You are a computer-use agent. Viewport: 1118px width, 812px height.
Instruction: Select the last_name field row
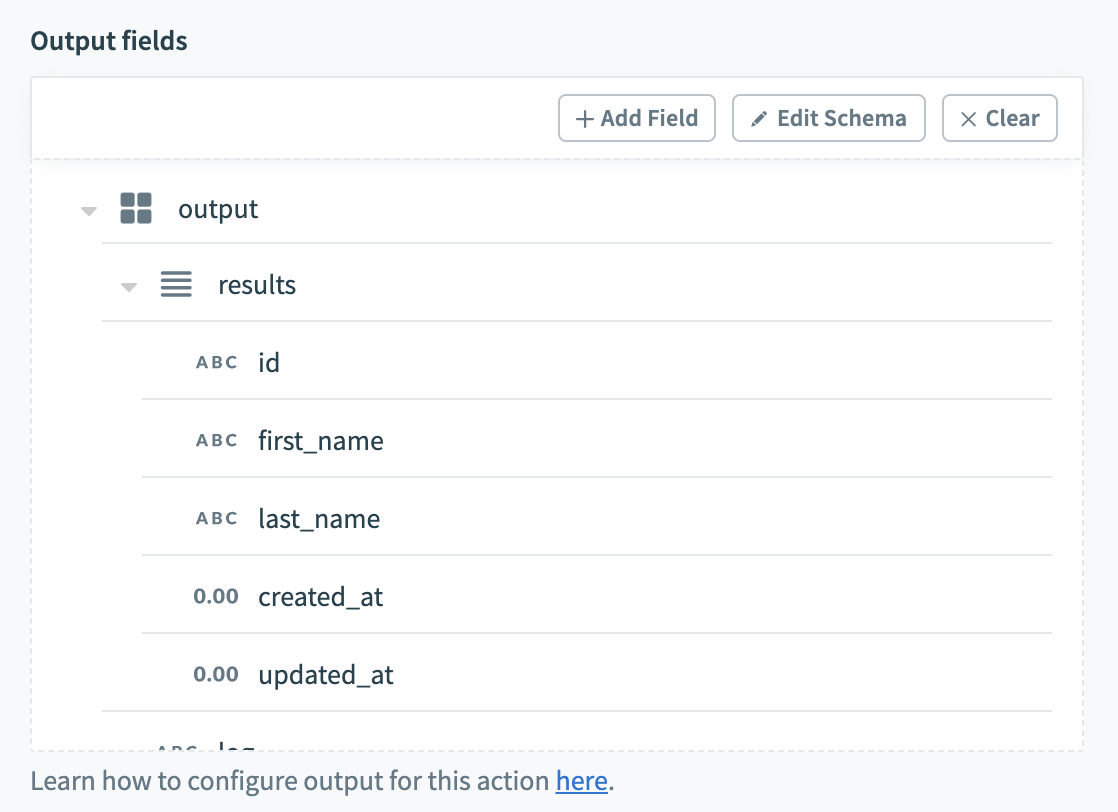(x=318, y=519)
